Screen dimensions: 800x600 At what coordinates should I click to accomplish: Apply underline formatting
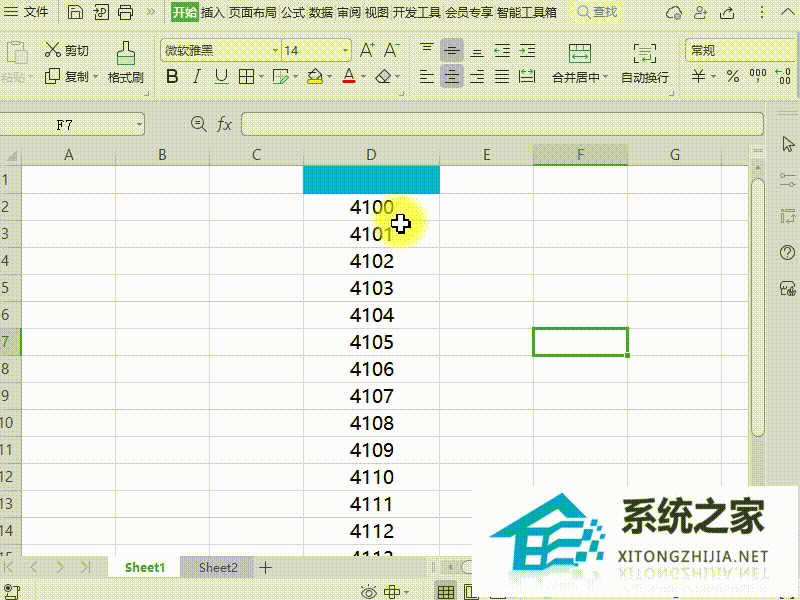[x=220, y=76]
